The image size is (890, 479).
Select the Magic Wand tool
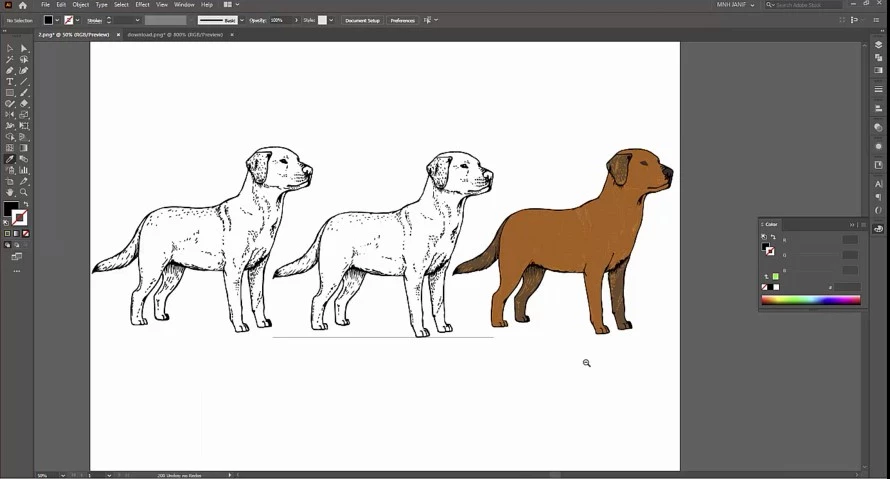tap(10, 60)
